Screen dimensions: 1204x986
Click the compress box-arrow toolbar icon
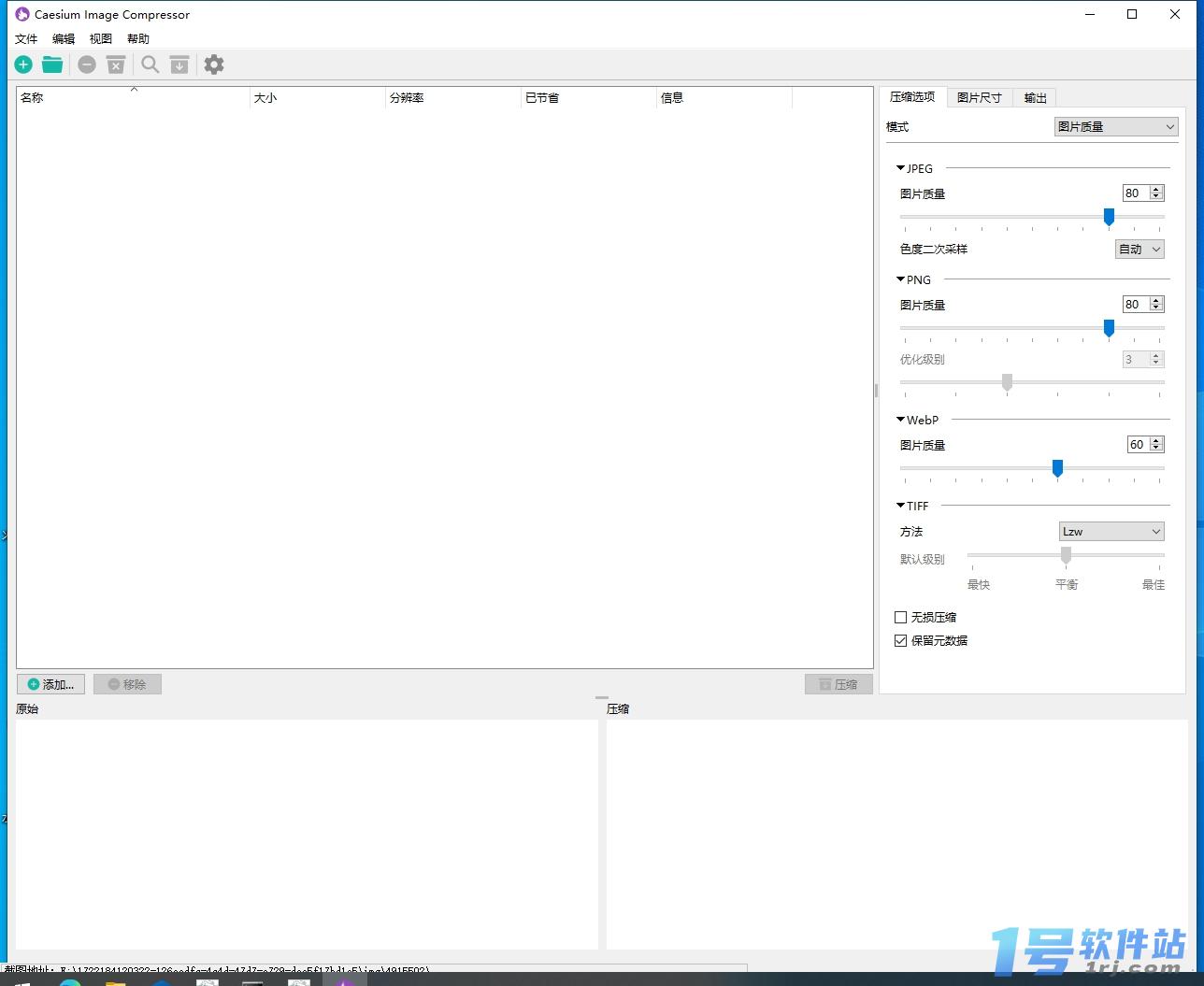click(179, 64)
